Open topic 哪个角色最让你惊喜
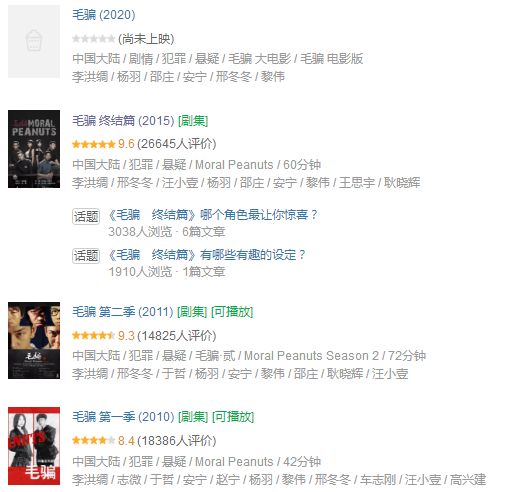 click(x=213, y=215)
